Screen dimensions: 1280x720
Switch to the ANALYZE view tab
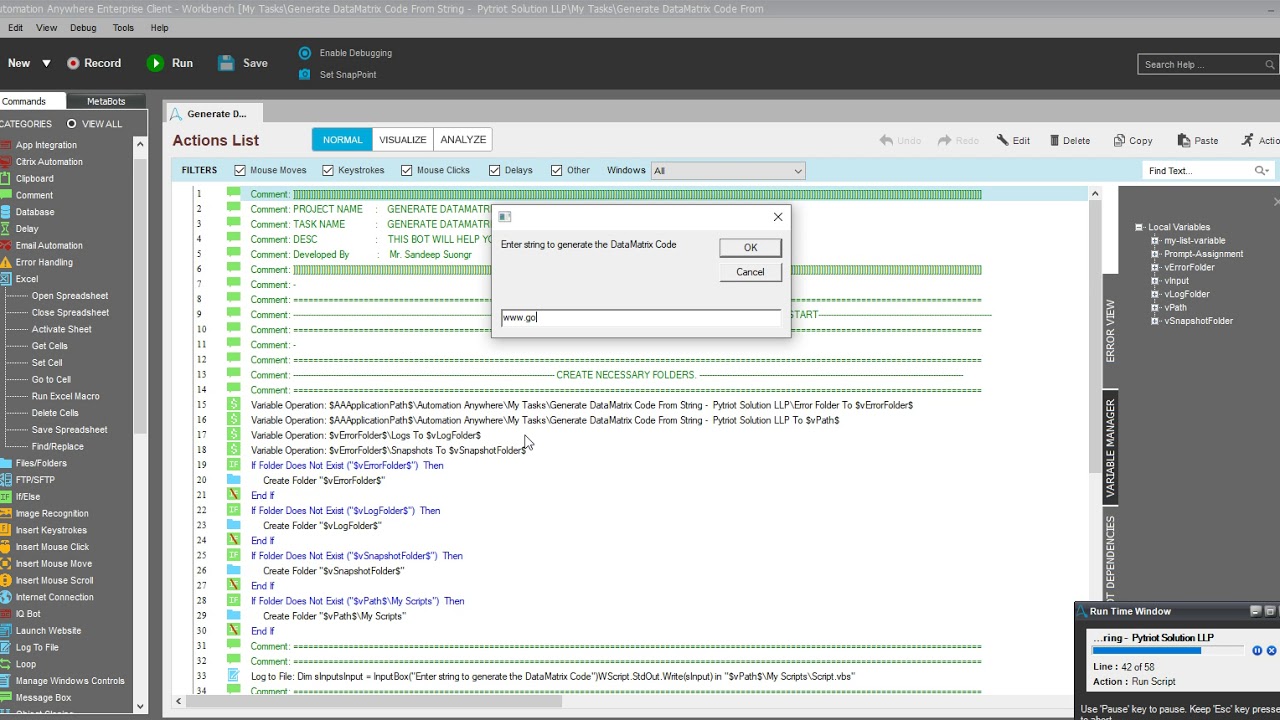tap(463, 140)
